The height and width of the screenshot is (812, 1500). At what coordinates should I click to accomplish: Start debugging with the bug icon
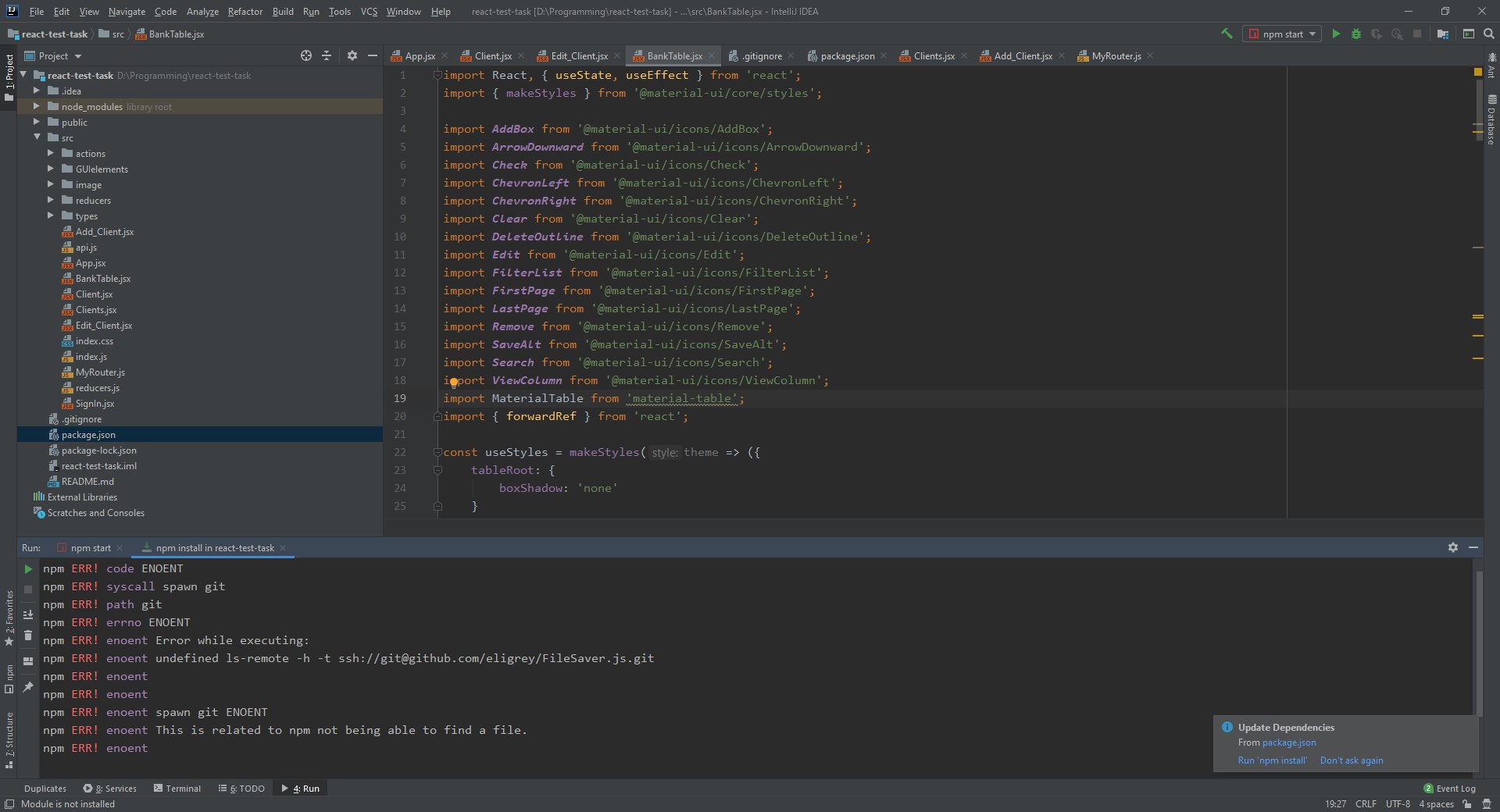coord(1356,34)
